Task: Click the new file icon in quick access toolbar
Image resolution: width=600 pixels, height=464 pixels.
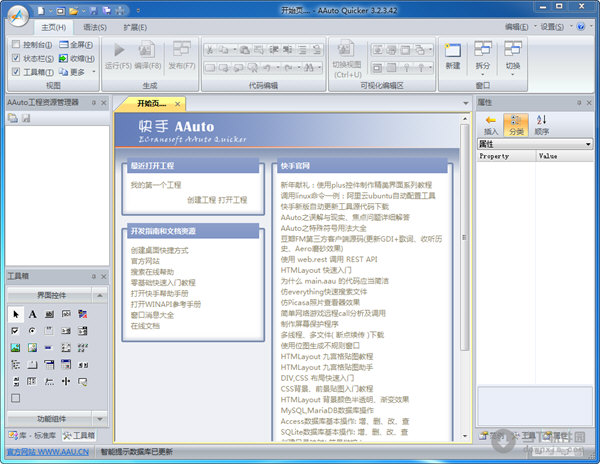Action: (41, 11)
